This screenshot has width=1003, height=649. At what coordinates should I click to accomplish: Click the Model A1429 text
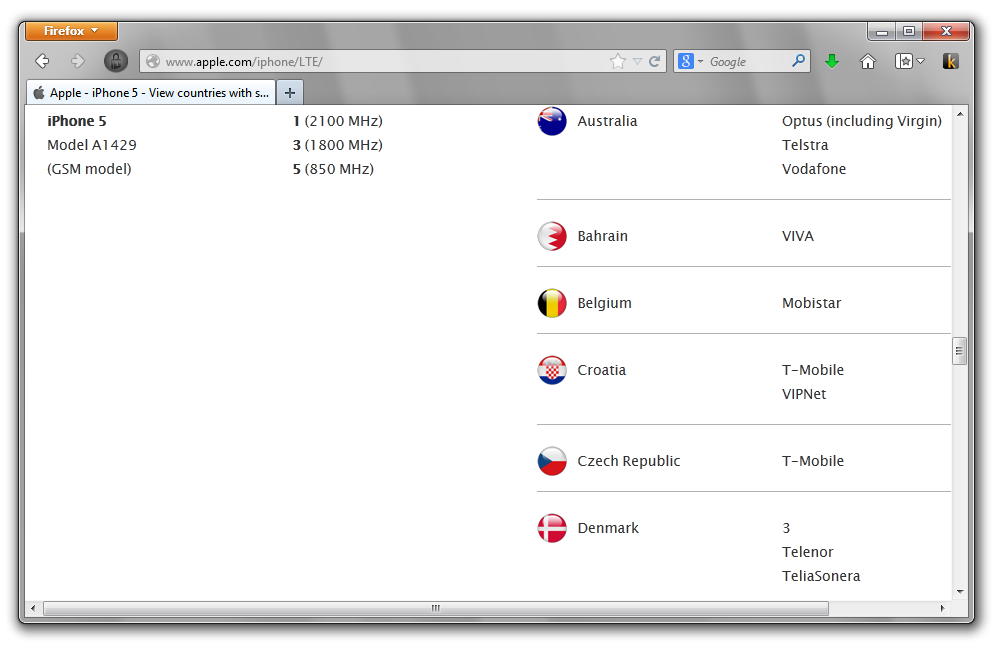point(91,145)
